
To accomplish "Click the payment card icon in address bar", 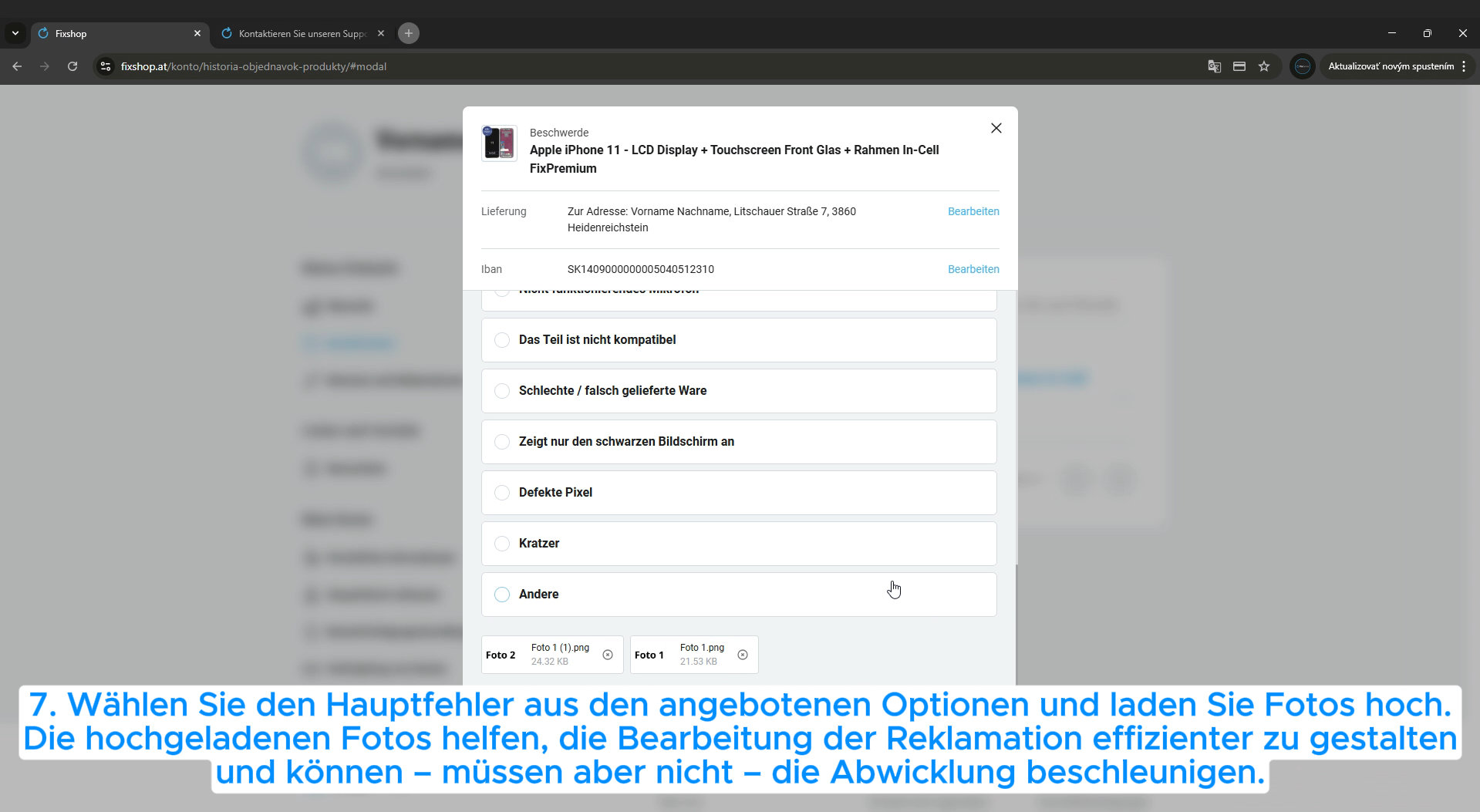I will pyautogui.click(x=1239, y=66).
